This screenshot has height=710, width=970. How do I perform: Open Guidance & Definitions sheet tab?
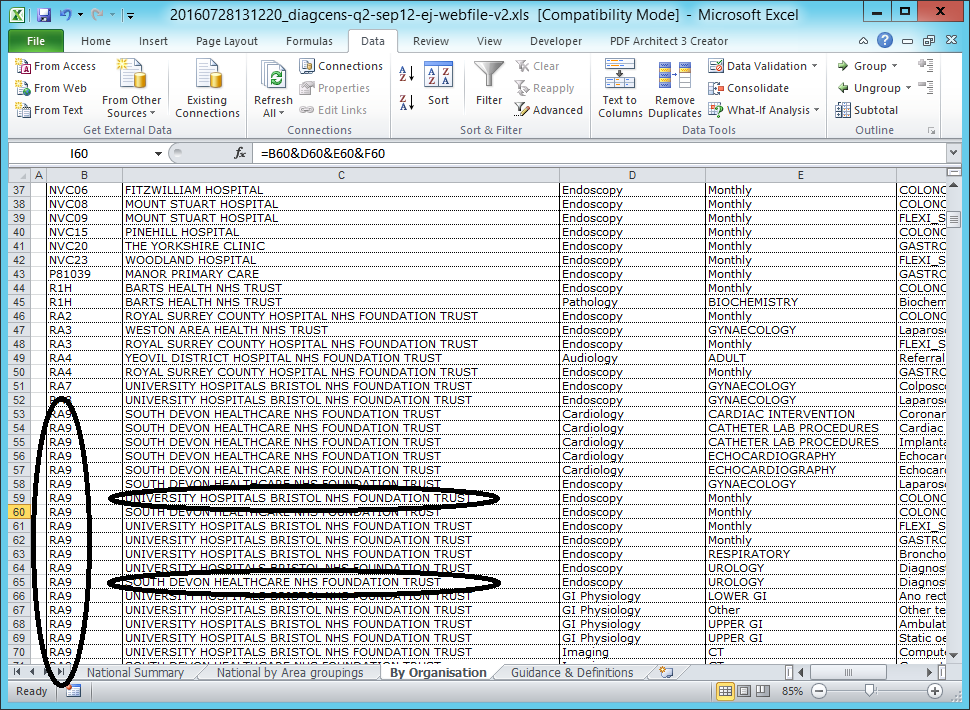[x=572, y=672]
